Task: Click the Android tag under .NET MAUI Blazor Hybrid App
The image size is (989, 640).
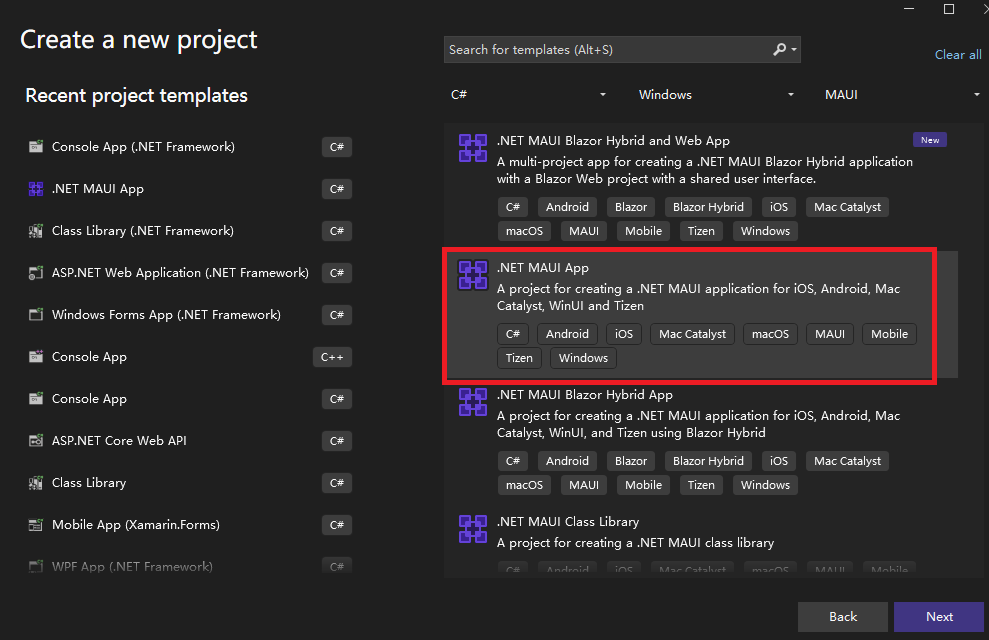Action: pos(567,461)
